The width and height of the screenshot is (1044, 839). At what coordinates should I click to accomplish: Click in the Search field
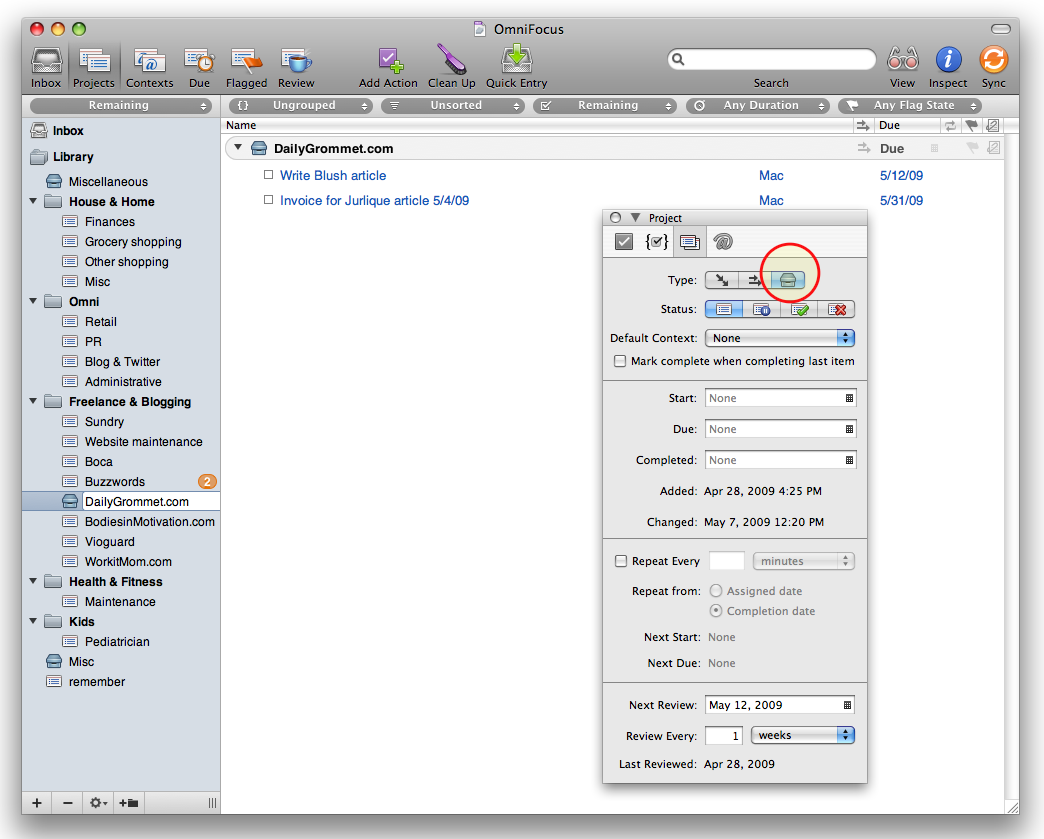pos(772,59)
